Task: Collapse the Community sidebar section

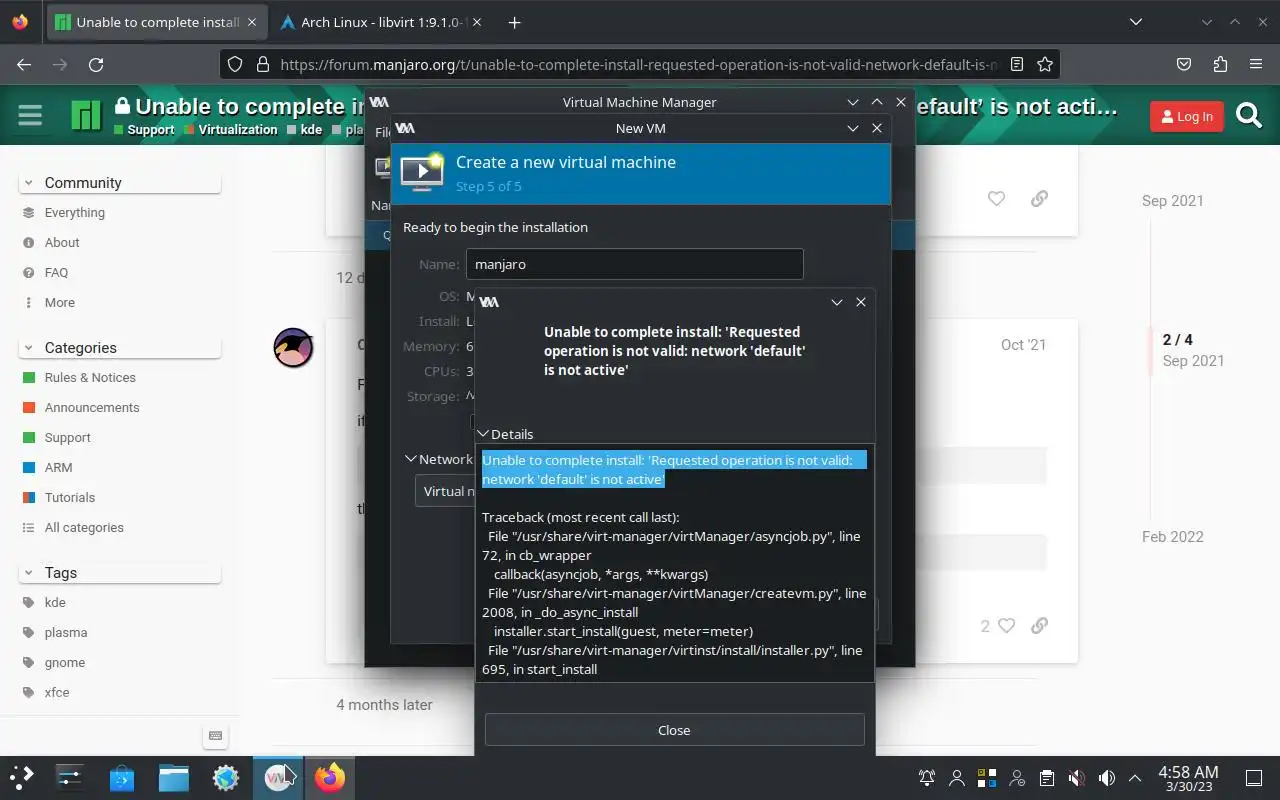Action: [120, 182]
